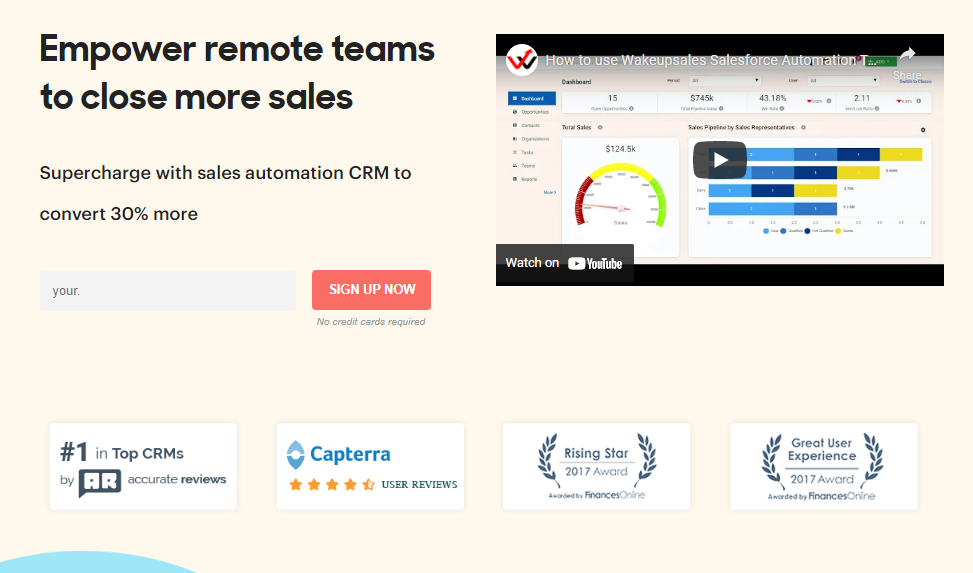973x573 pixels.
Task: Click the $124.5k total sales gauge in video
Action: [621, 194]
